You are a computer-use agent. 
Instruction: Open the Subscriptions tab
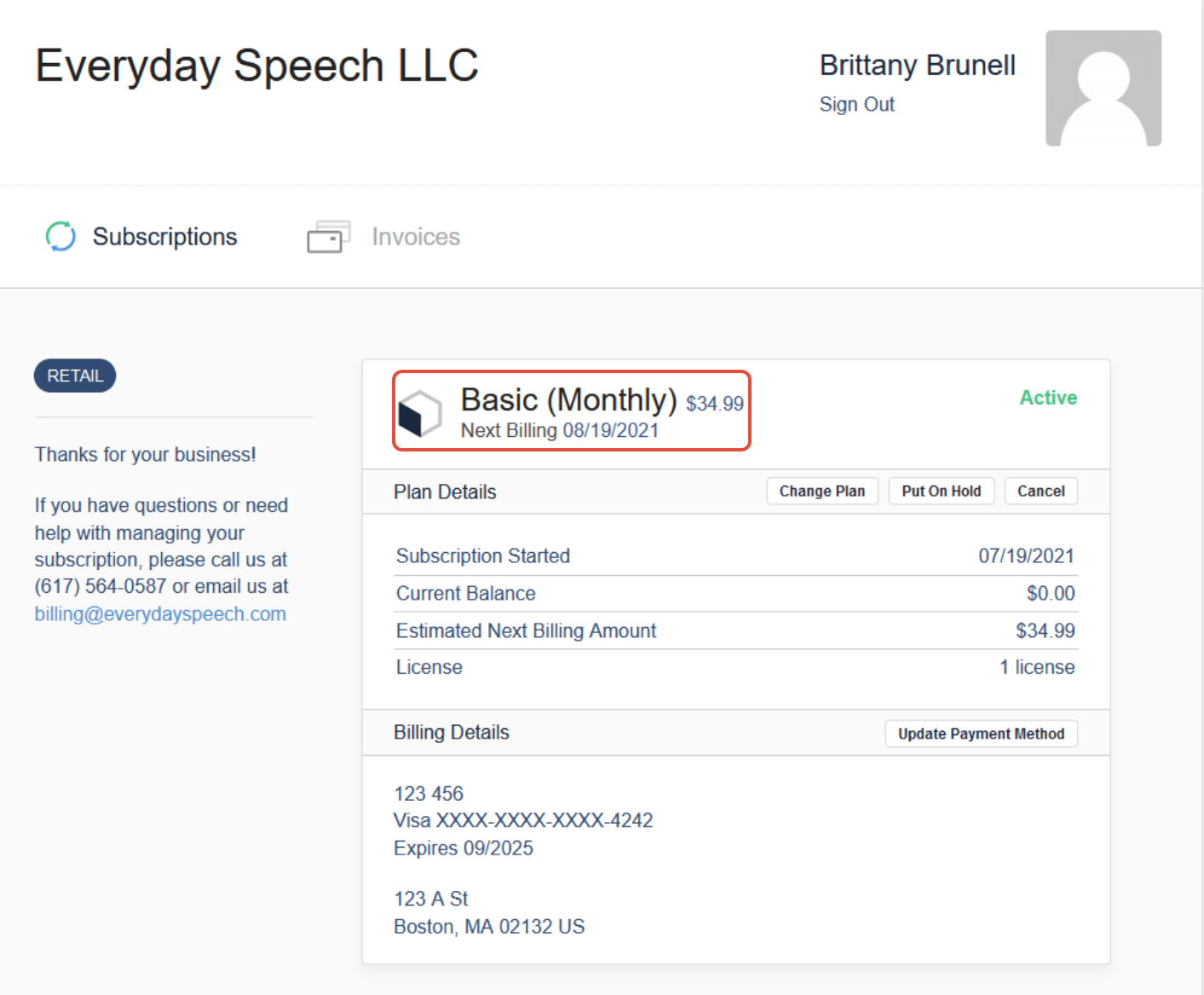pos(141,237)
